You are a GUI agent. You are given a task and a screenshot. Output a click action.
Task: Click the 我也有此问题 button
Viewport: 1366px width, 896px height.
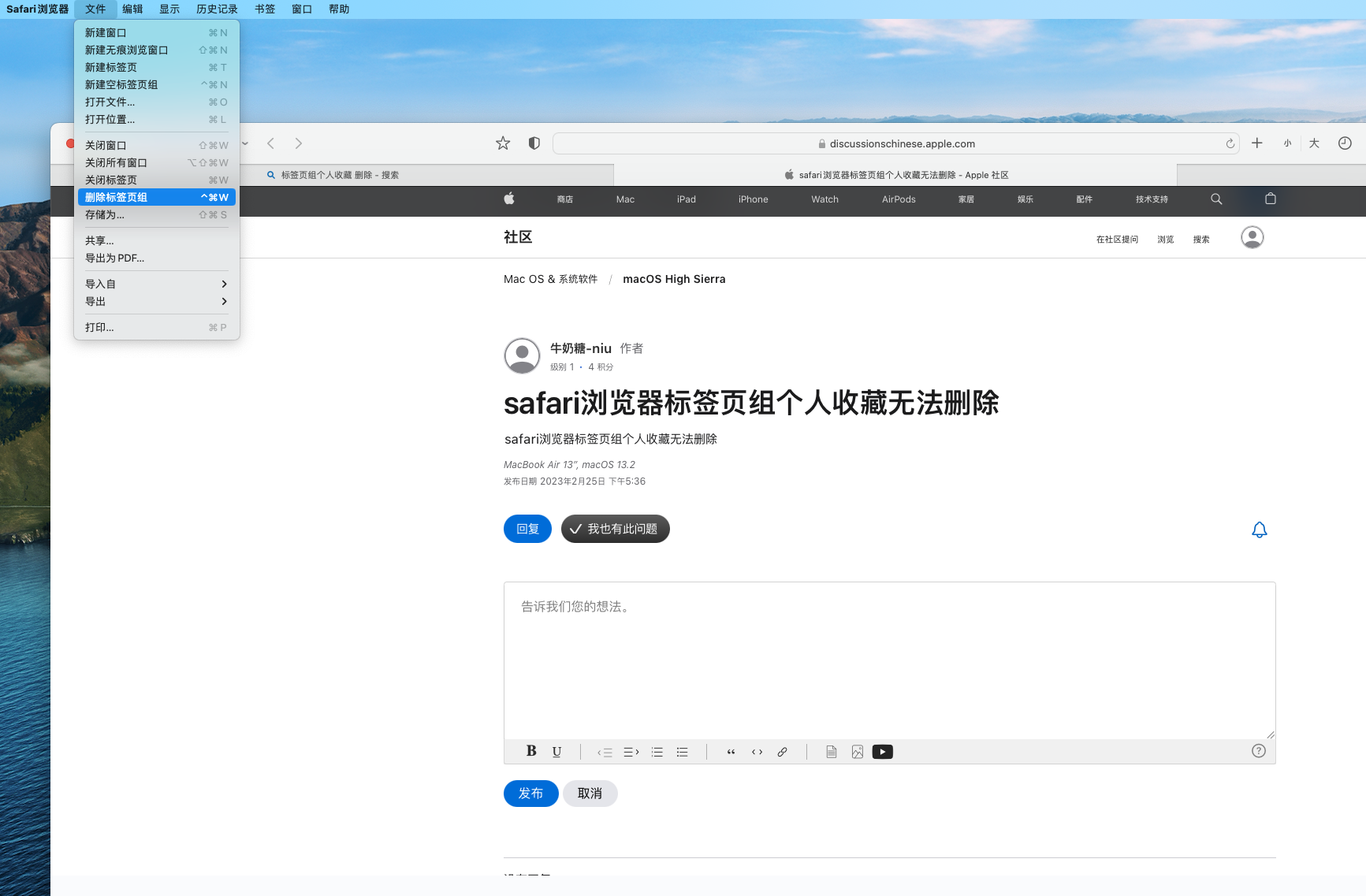tap(616, 529)
